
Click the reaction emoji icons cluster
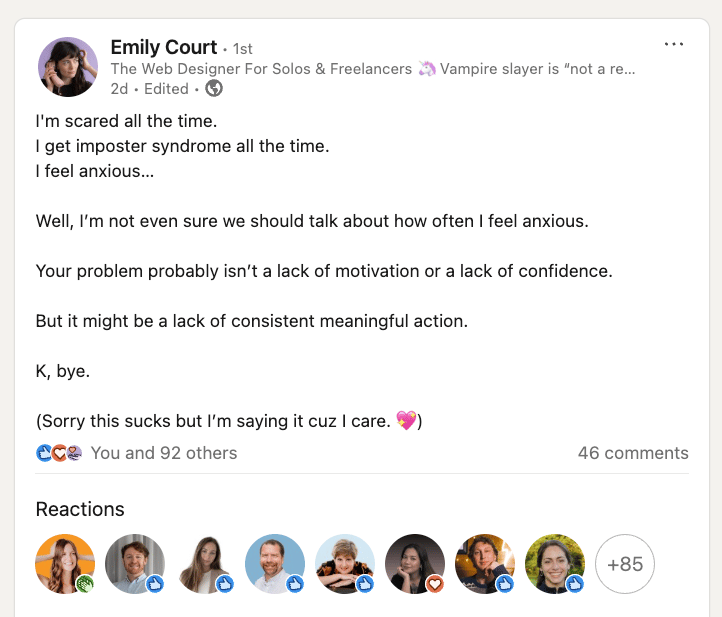(59, 453)
